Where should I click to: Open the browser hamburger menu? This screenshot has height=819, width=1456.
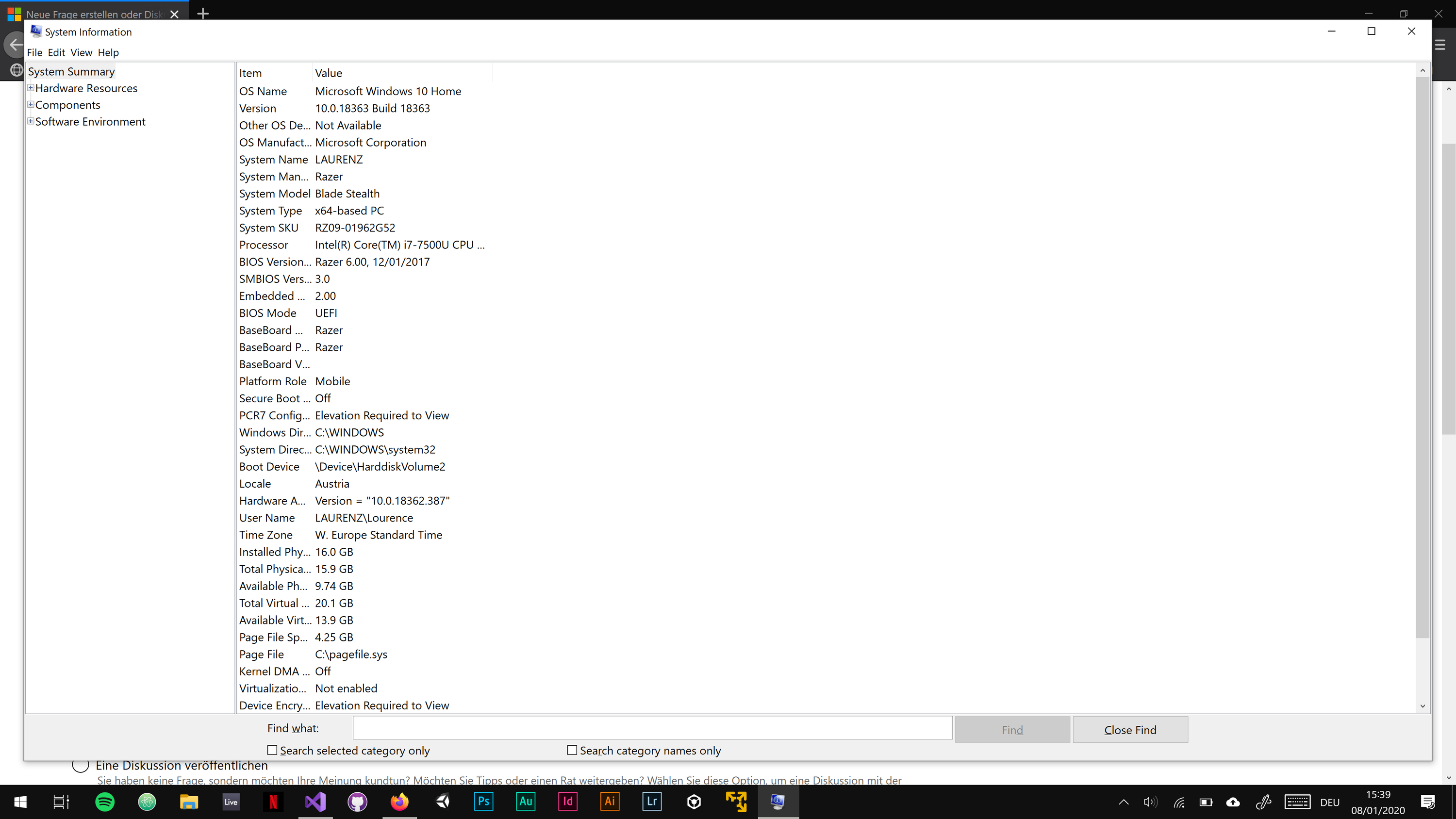click(x=1439, y=45)
